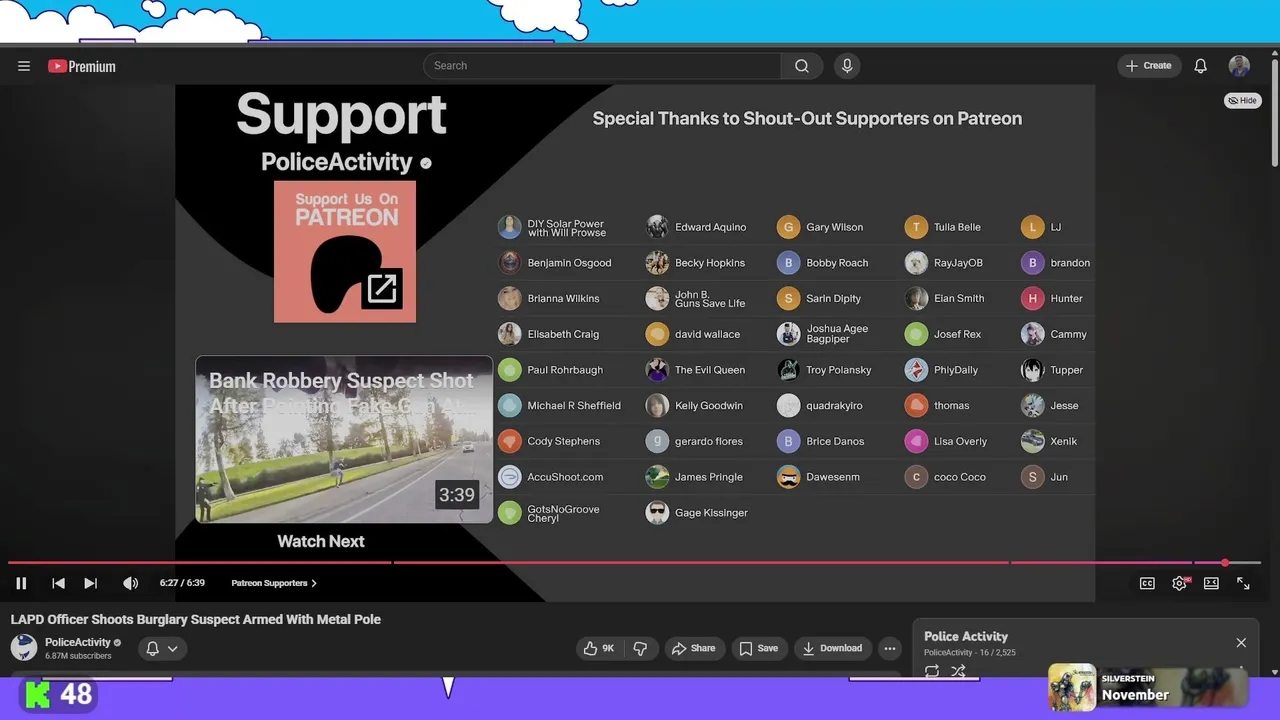Image resolution: width=1280 pixels, height=720 pixels.
Task: Click Lisa Overly pink avatar
Action: 916,441
